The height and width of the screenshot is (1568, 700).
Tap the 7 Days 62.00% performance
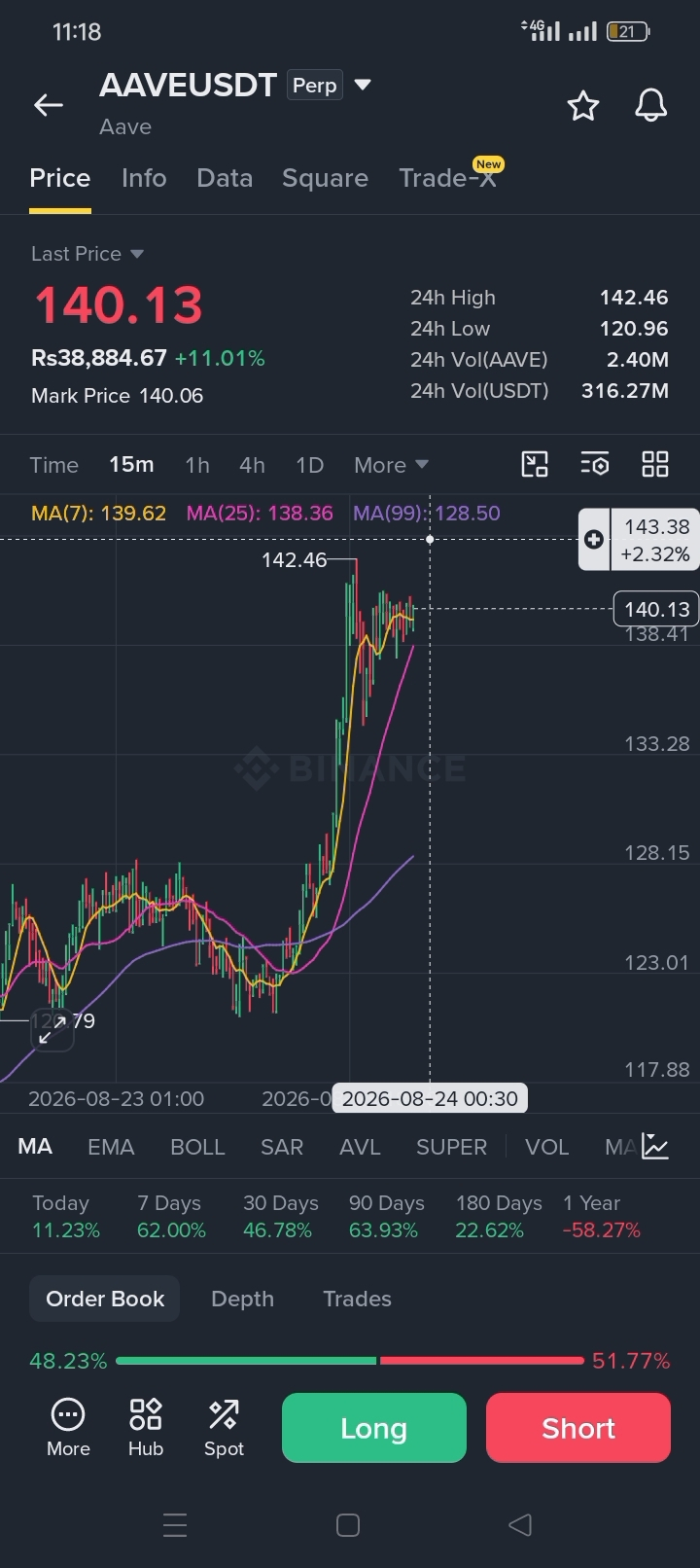(x=171, y=1217)
